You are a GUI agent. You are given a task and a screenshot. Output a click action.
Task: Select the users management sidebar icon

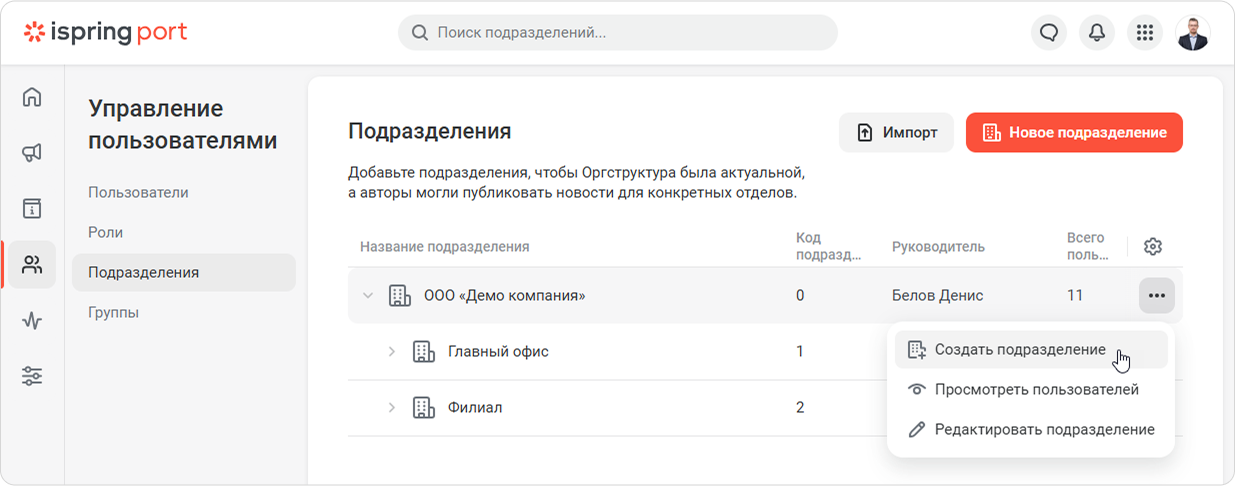point(32,265)
